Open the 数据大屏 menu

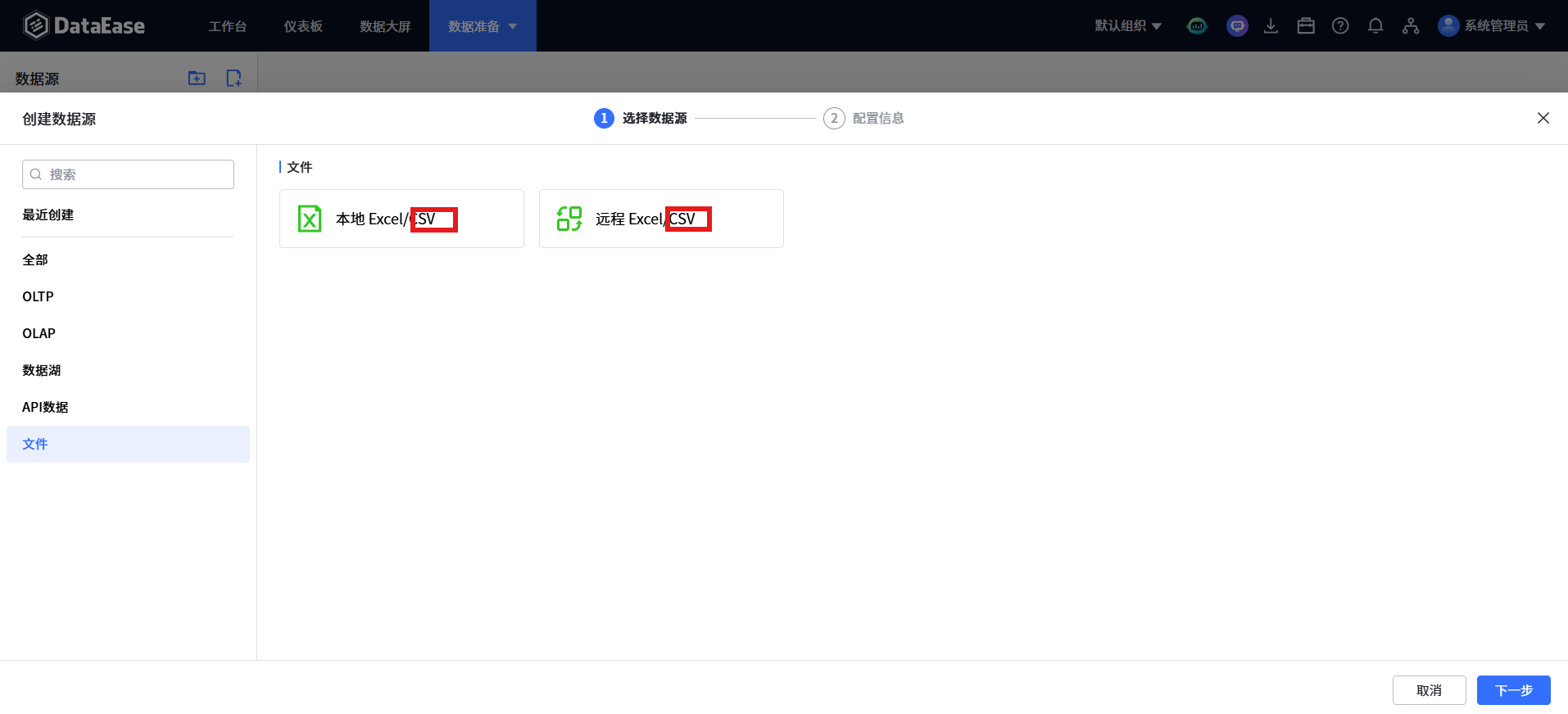click(385, 26)
